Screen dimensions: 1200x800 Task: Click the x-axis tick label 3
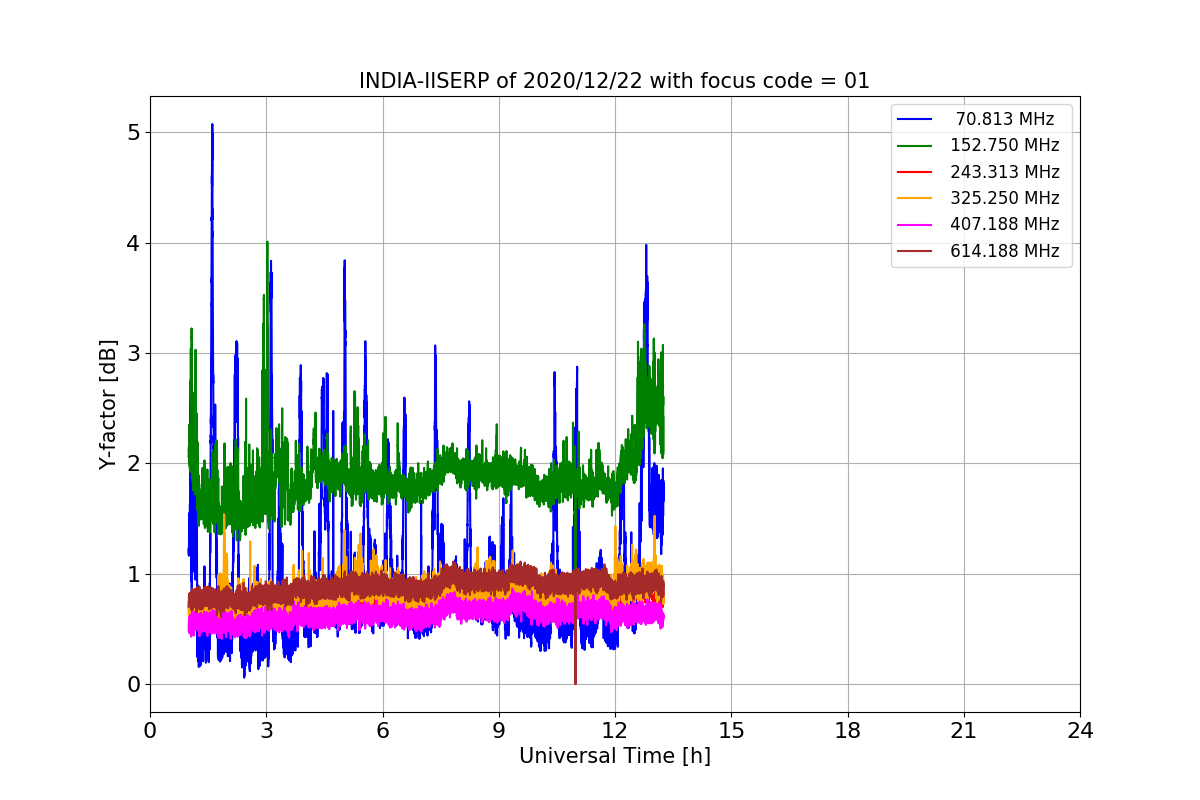pyautogui.click(x=266, y=731)
